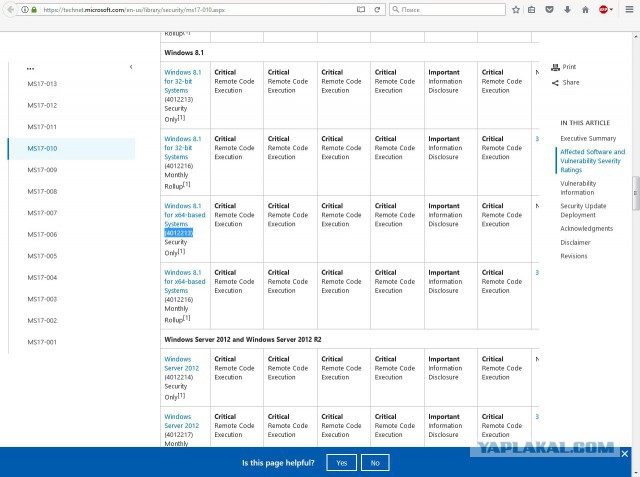This screenshot has height=477, width=640.
Task: Open MS17-007 in the left navigation
Action: (x=42, y=213)
